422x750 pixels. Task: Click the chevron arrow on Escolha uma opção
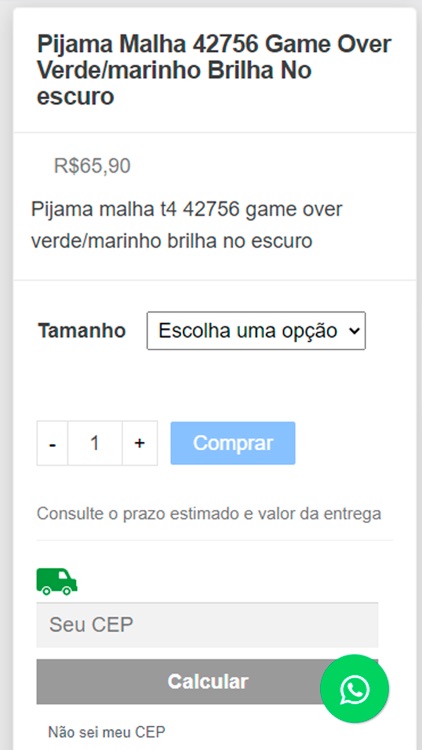coord(354,331)
